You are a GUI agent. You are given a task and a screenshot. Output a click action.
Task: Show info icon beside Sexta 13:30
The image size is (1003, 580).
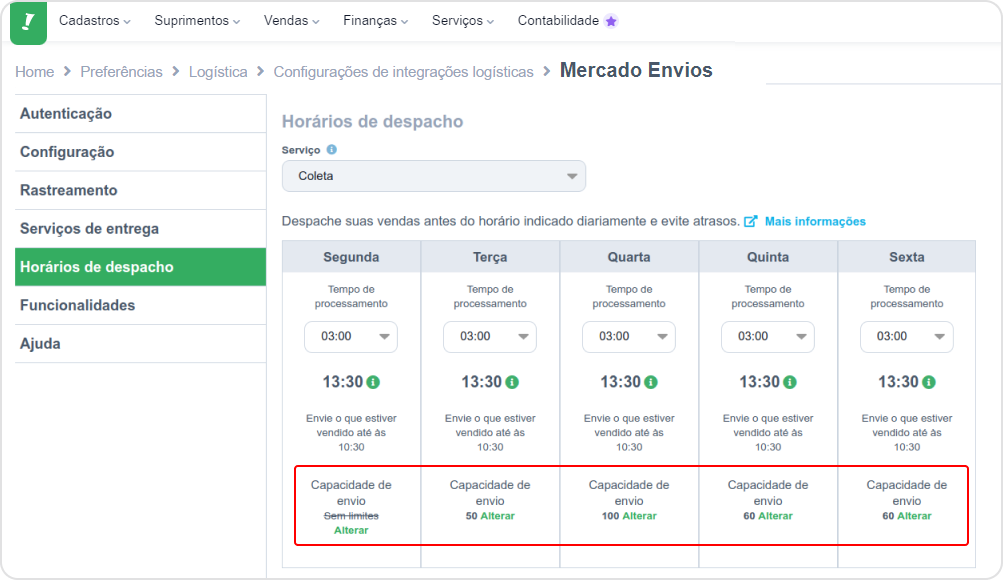point(929,382)
